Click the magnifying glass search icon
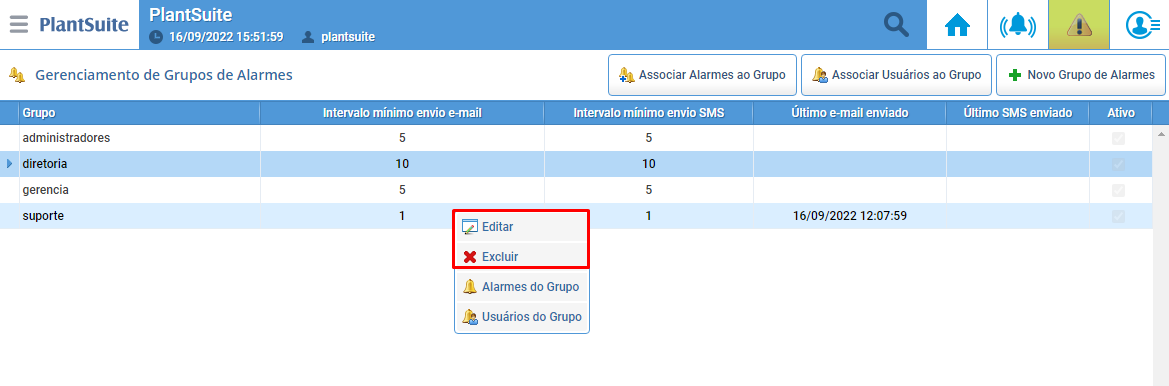Image resolution: width=1169 pixels, height=386 pixels. click(x=896, y=25)
